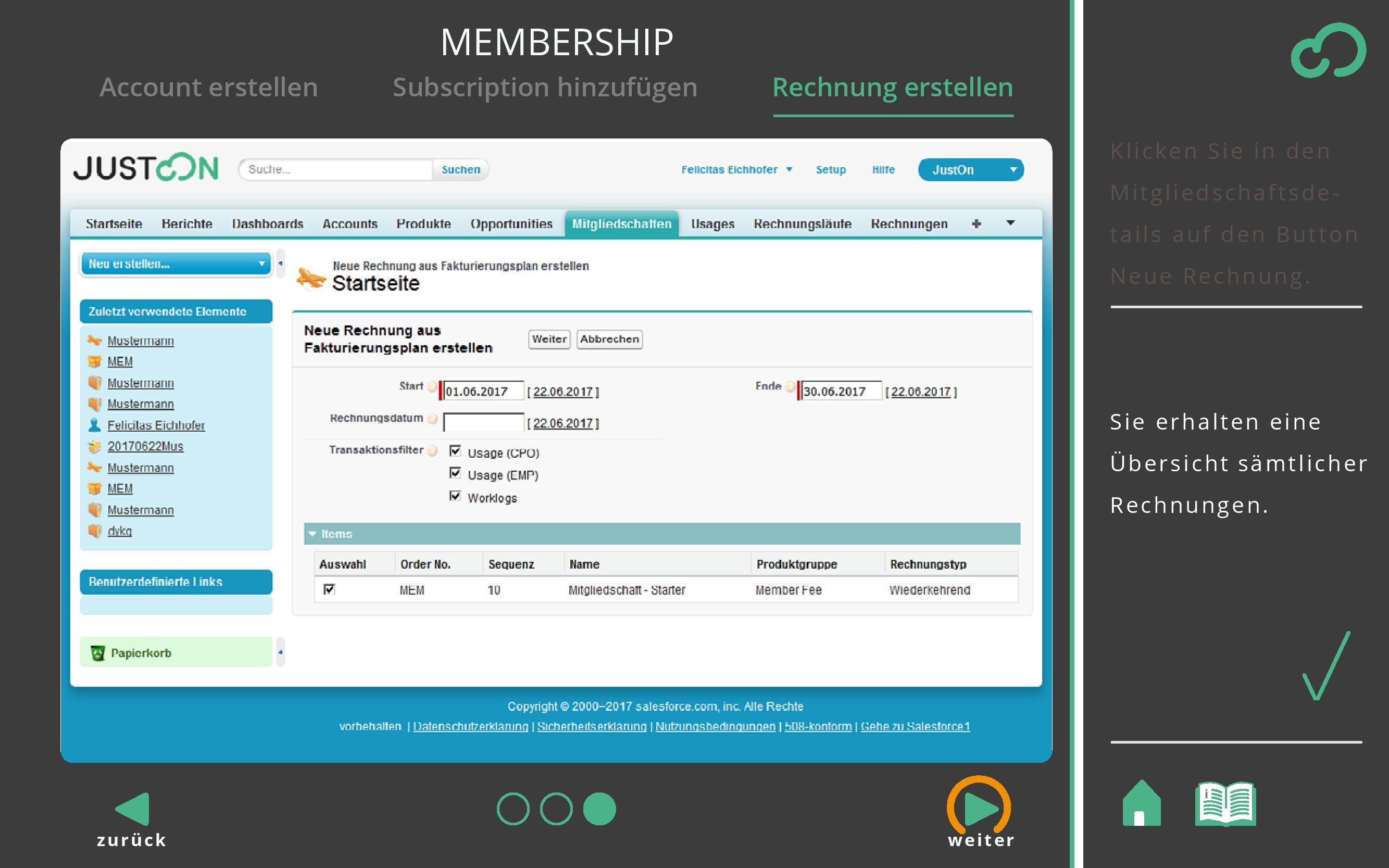The image size is (1389, 868).
Task: Open Papierkorb recycle bin
Action: 141,653
